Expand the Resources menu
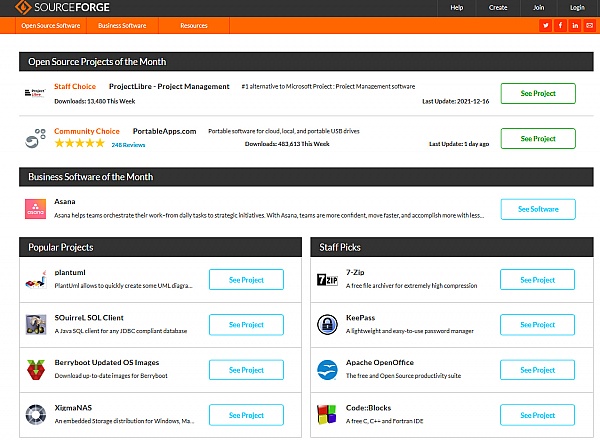600x444 pixels. [194, 25]
